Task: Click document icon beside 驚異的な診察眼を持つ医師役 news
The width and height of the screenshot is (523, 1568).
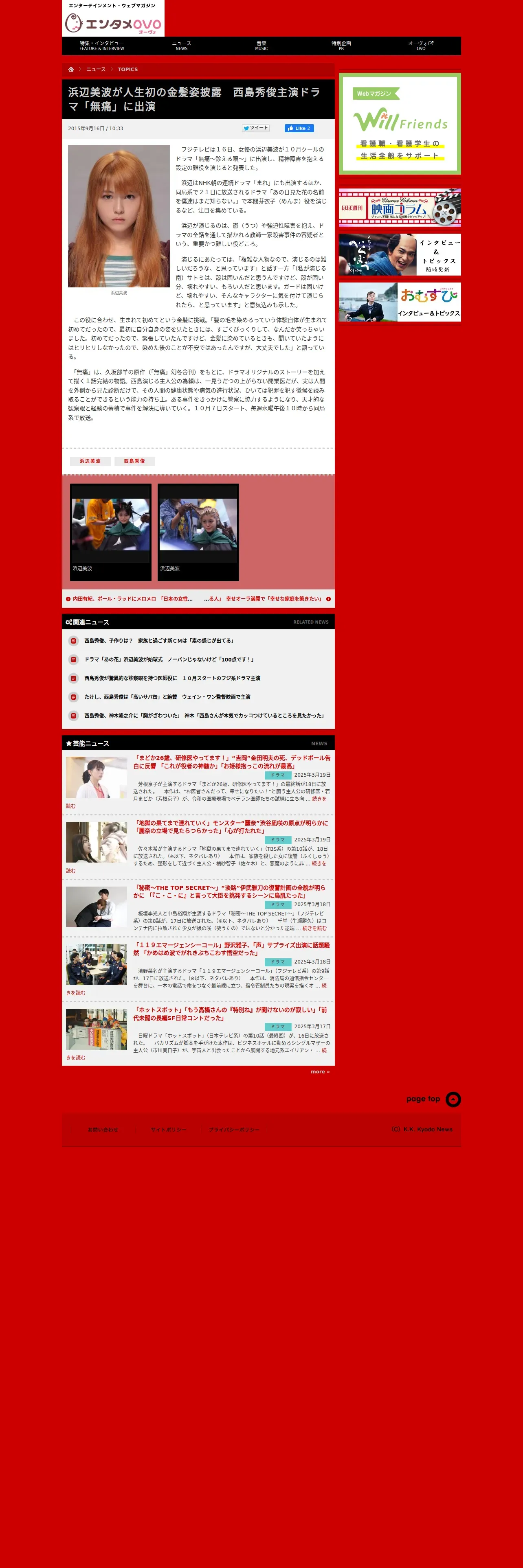Action: (74, 678)
